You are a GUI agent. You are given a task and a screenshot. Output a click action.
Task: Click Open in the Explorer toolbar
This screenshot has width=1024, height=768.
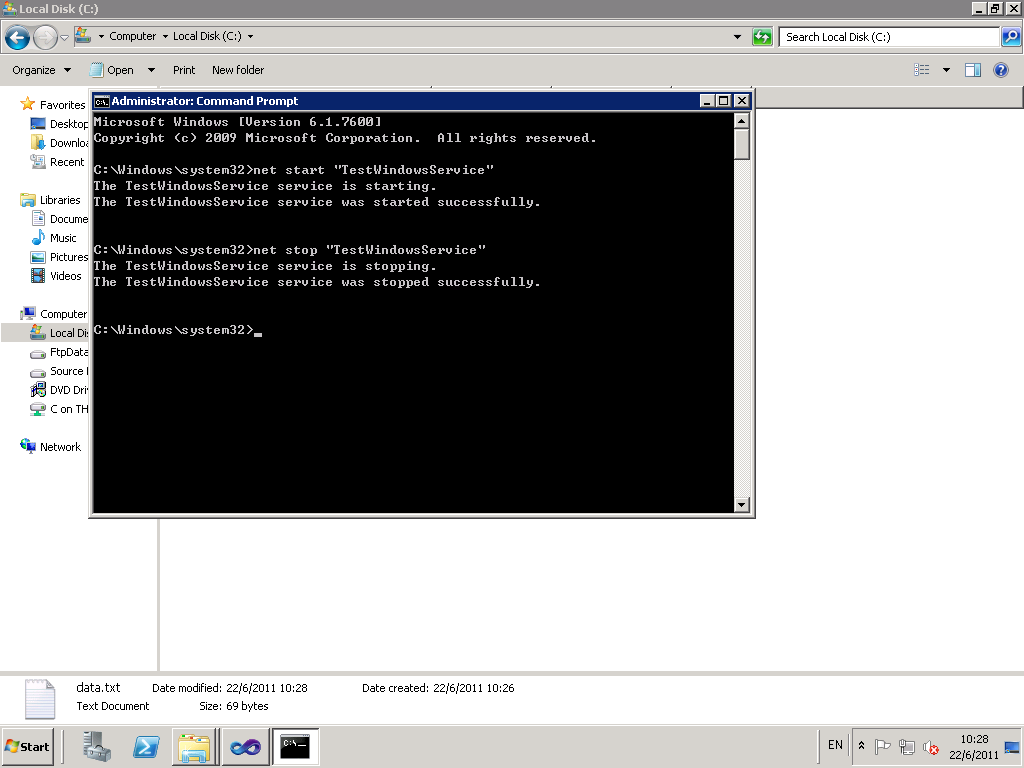point(112,70)
